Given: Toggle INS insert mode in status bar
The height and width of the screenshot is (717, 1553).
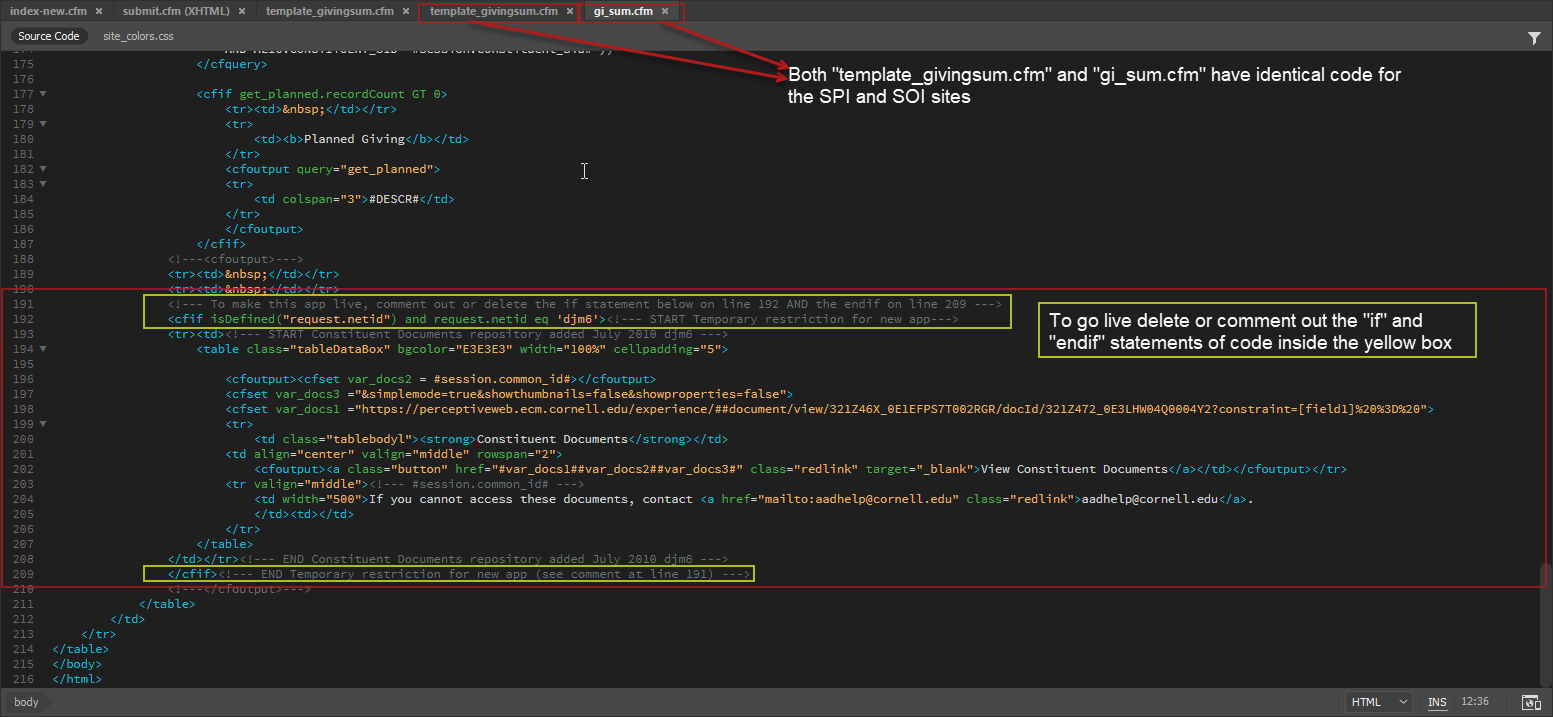Looking at the screenshot, I should pos(1437,702).
